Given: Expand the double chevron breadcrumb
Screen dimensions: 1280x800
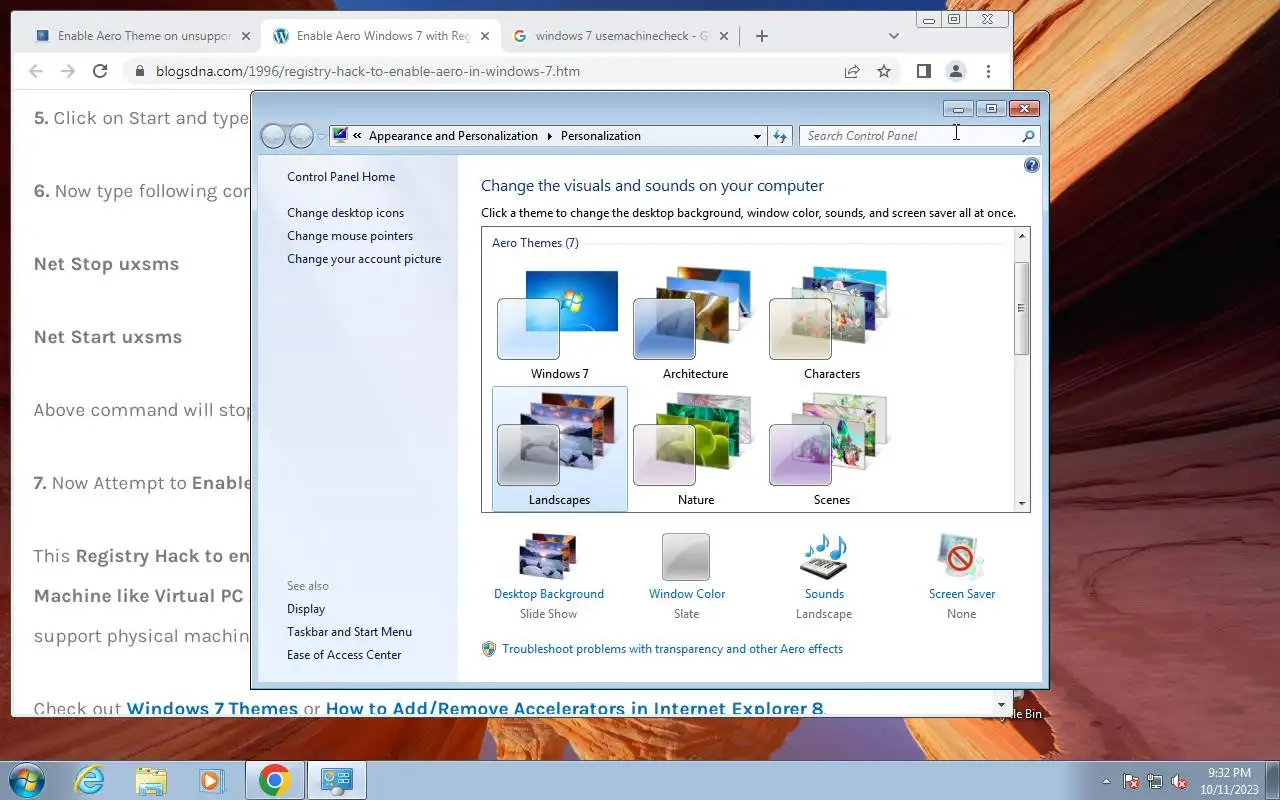Looking at the screenshot, I should click(x=357, y=136).
